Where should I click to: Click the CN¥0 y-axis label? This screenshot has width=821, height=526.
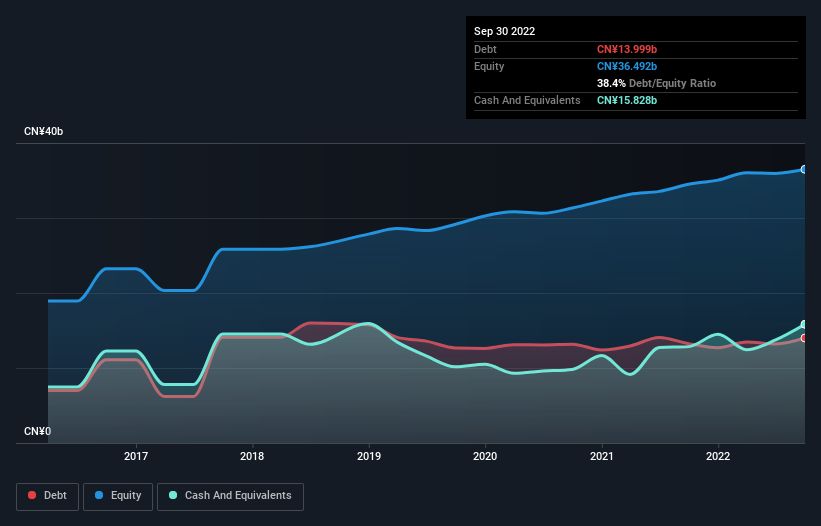click(x=37, y=431)
